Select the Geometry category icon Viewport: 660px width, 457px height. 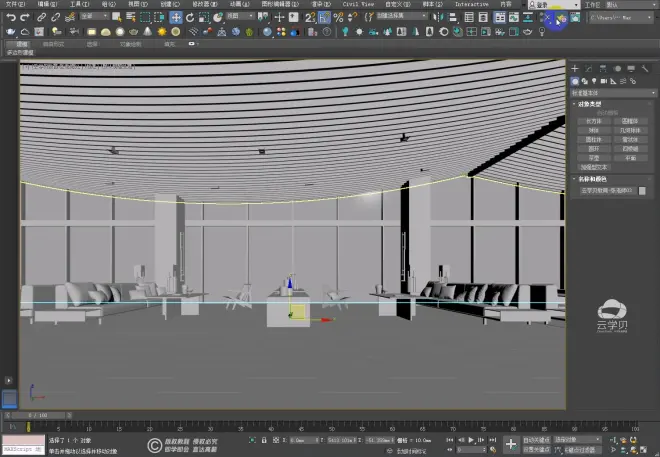click(x=575, y=81)
